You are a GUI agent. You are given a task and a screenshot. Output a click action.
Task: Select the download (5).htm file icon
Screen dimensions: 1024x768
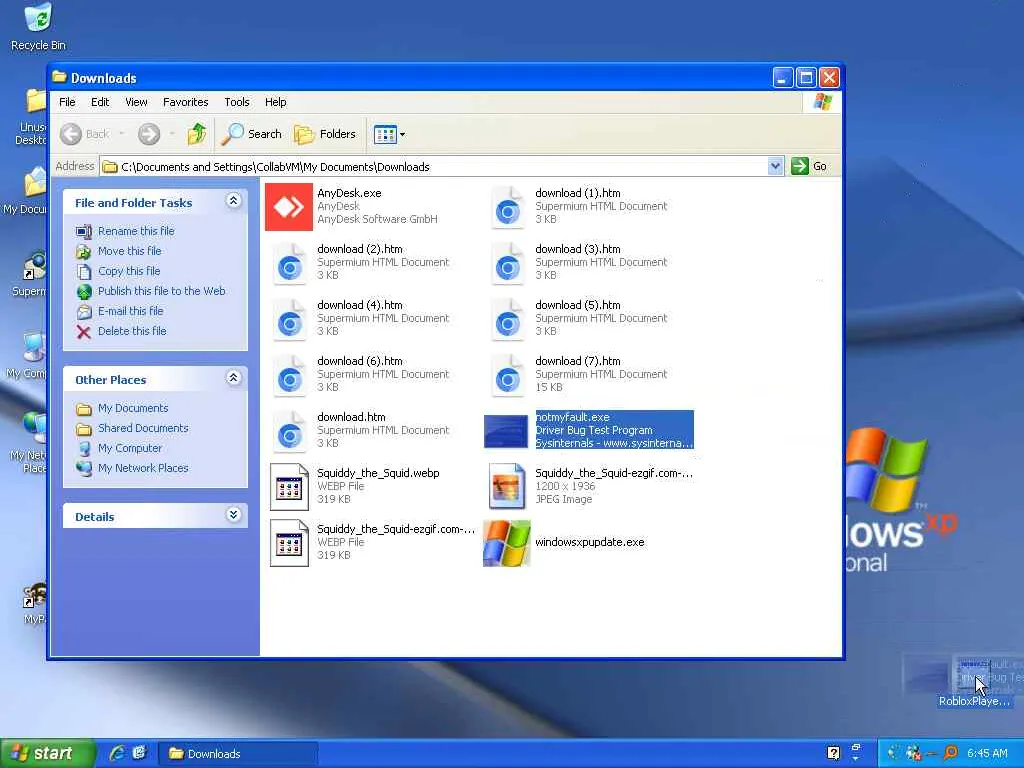click(x=507, y=321)
